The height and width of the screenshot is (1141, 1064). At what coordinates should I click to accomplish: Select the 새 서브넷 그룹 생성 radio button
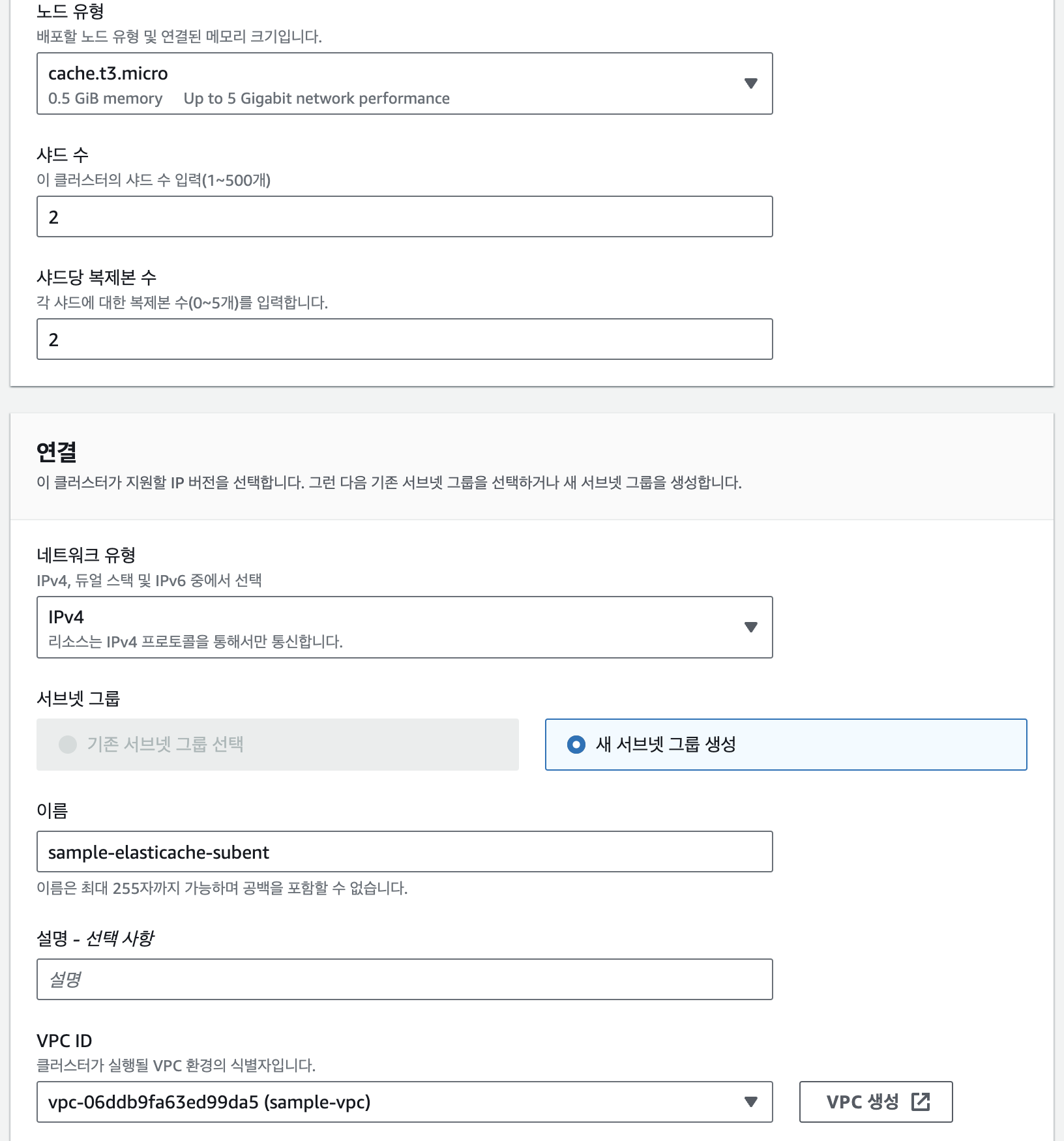[576, 745]
